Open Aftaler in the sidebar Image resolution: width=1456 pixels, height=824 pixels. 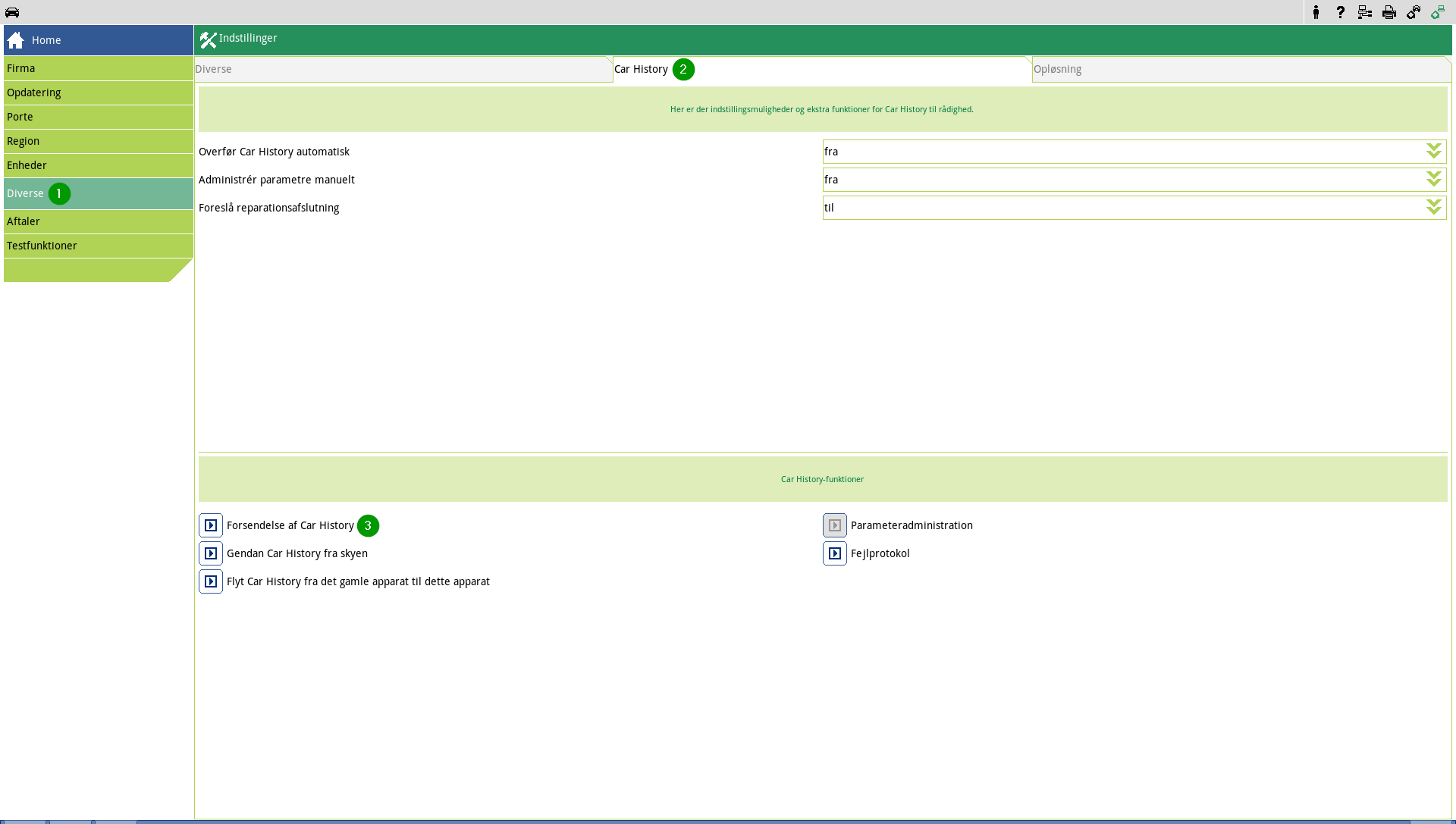[x=99, y=221]
